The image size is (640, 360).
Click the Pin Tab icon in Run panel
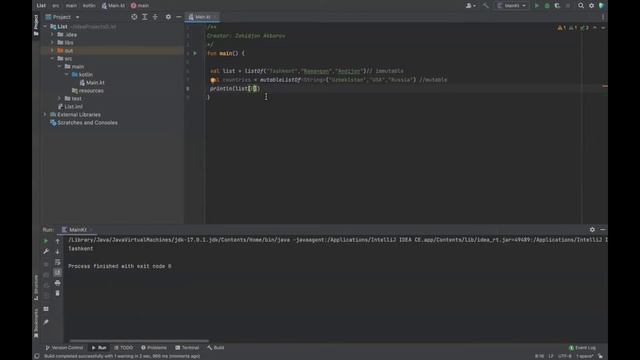[46, 322]
